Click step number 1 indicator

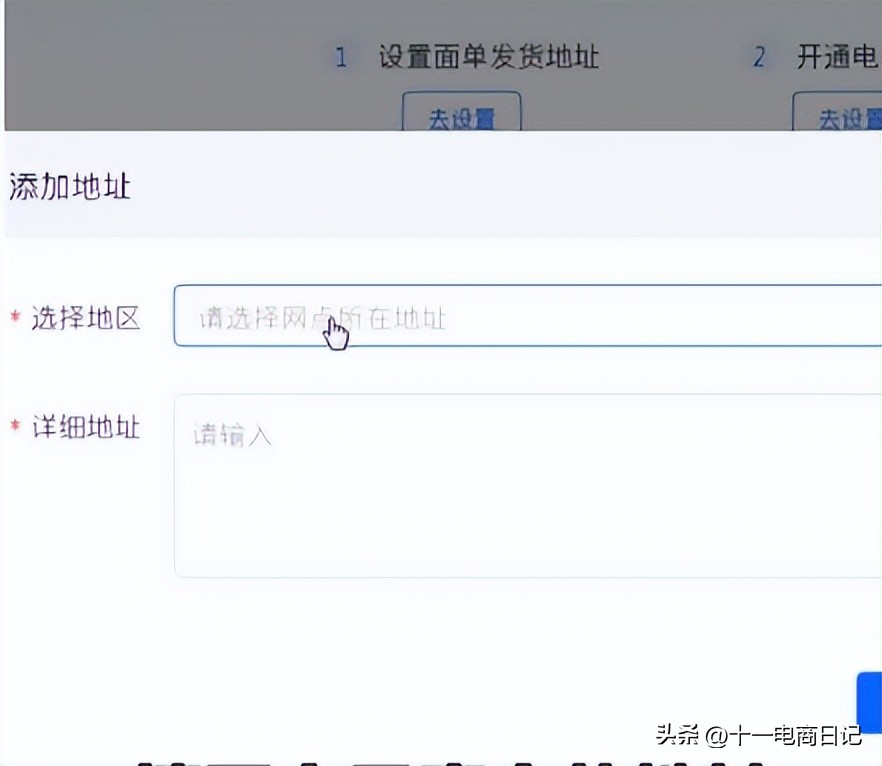point(341,58)
